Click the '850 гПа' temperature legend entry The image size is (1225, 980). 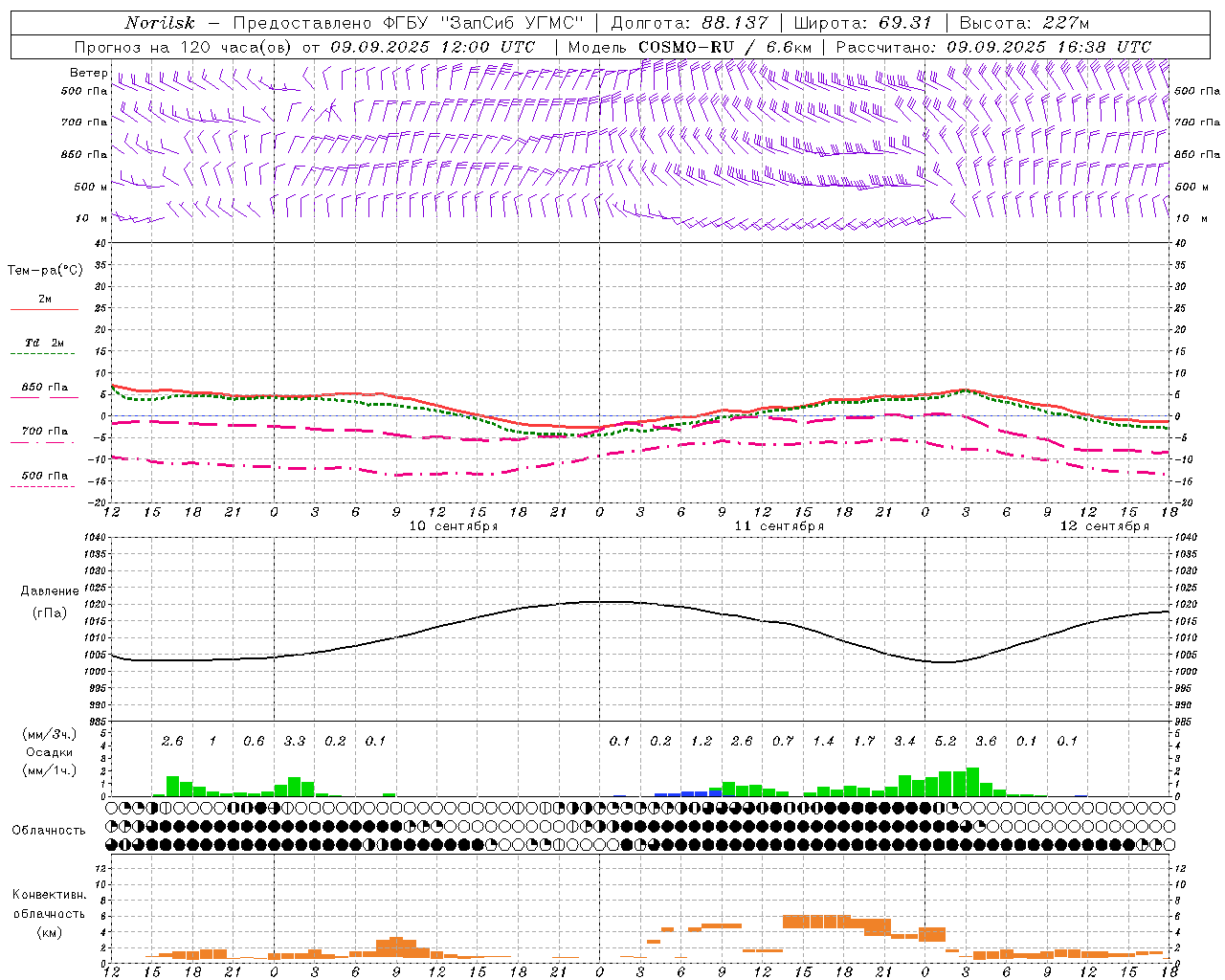tap(45, 388)
